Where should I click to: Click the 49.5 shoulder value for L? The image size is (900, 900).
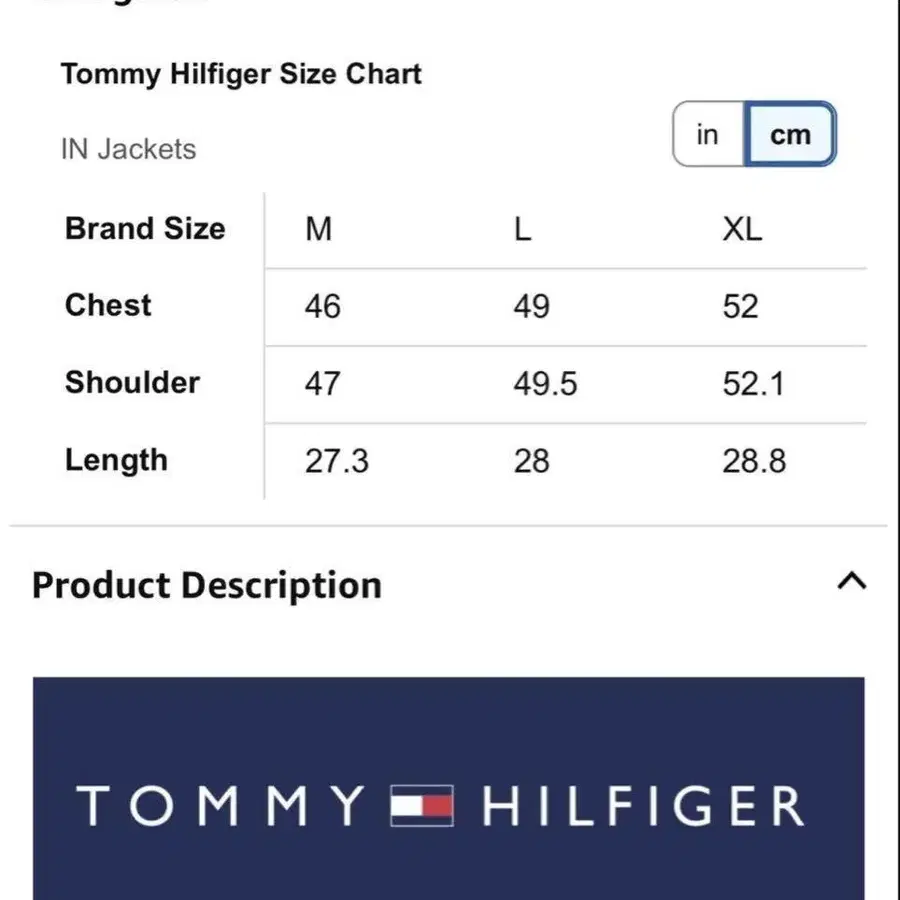[x=545, y=383]
